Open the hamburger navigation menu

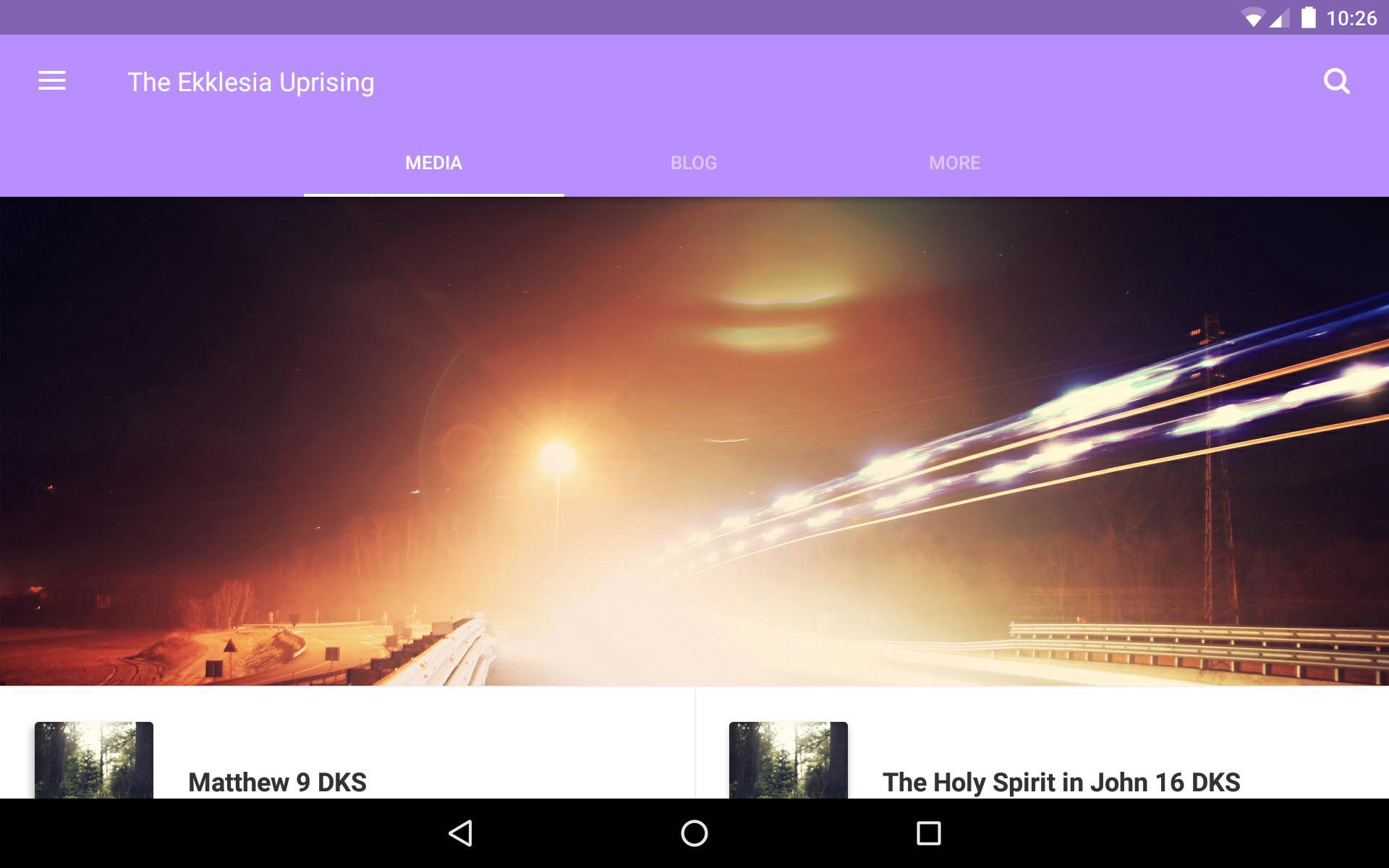pos(52,81)
